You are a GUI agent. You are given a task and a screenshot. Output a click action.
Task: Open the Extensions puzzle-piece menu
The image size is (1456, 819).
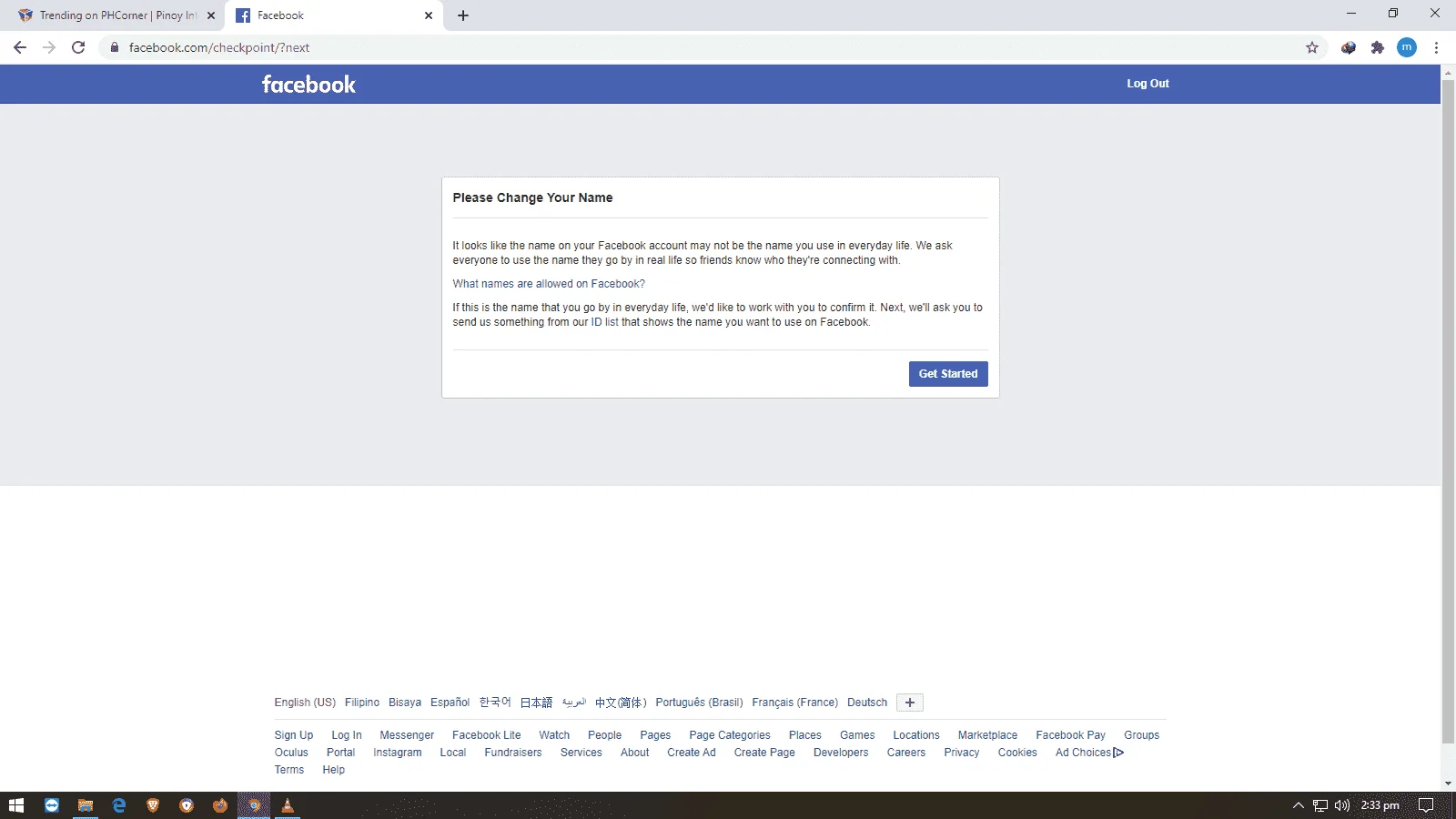[1378, 47]
